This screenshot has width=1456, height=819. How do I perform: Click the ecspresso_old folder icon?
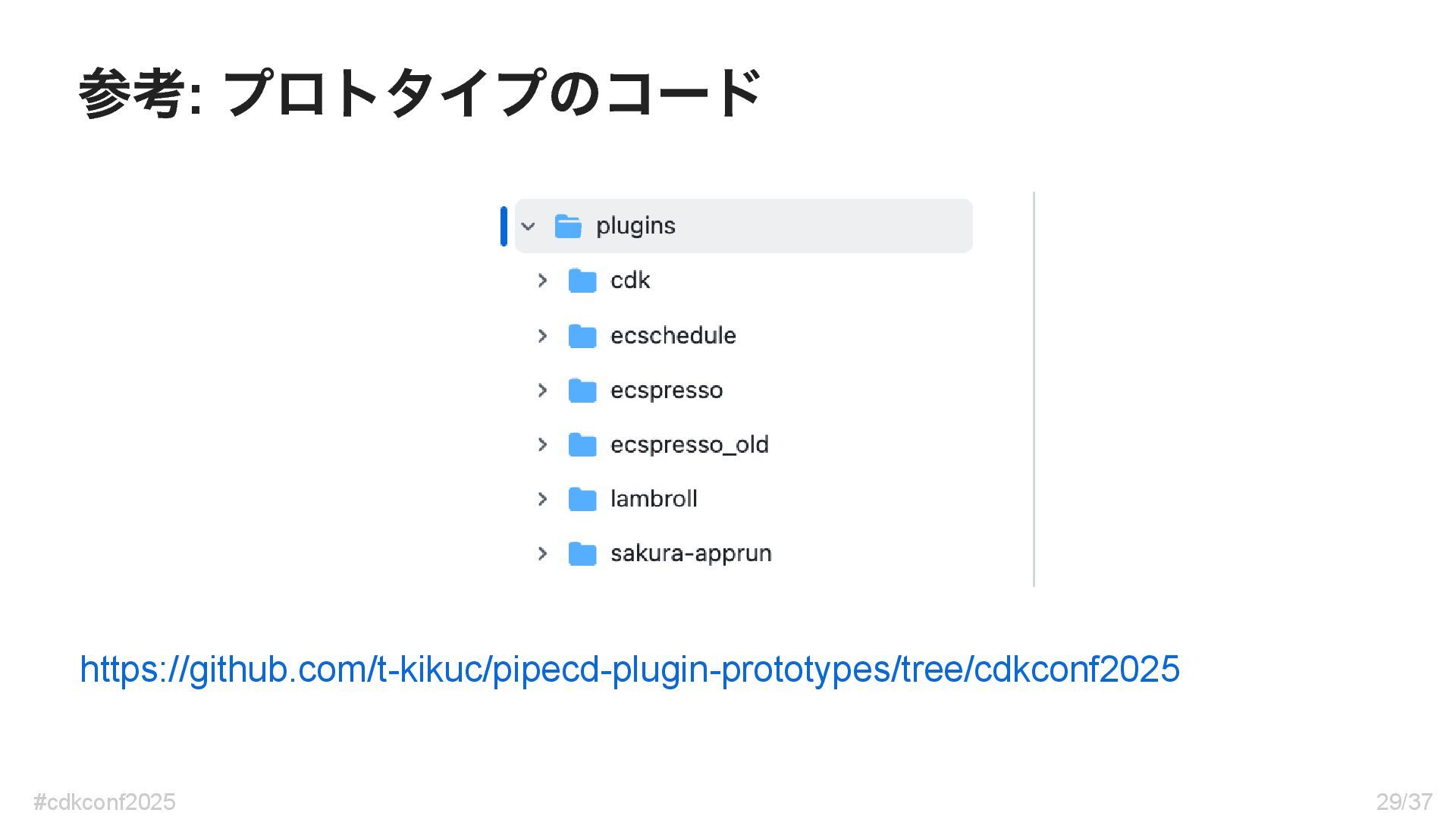pyautogui.click(x=582, y=444)
